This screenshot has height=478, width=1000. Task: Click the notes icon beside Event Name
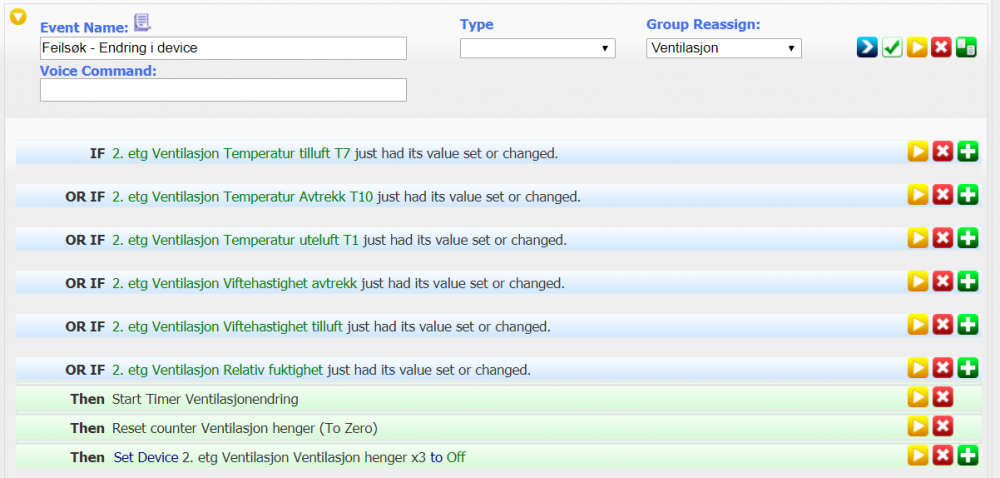[x=142, y=23]
